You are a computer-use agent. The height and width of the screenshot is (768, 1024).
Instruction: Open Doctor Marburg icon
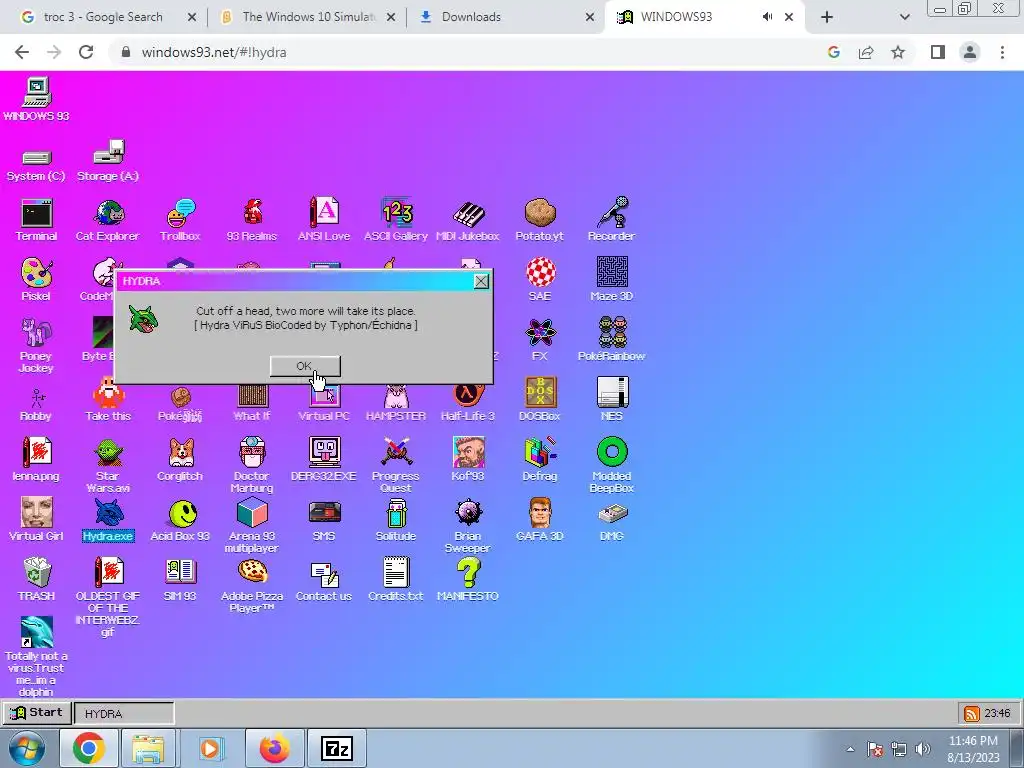coord(252,465)
